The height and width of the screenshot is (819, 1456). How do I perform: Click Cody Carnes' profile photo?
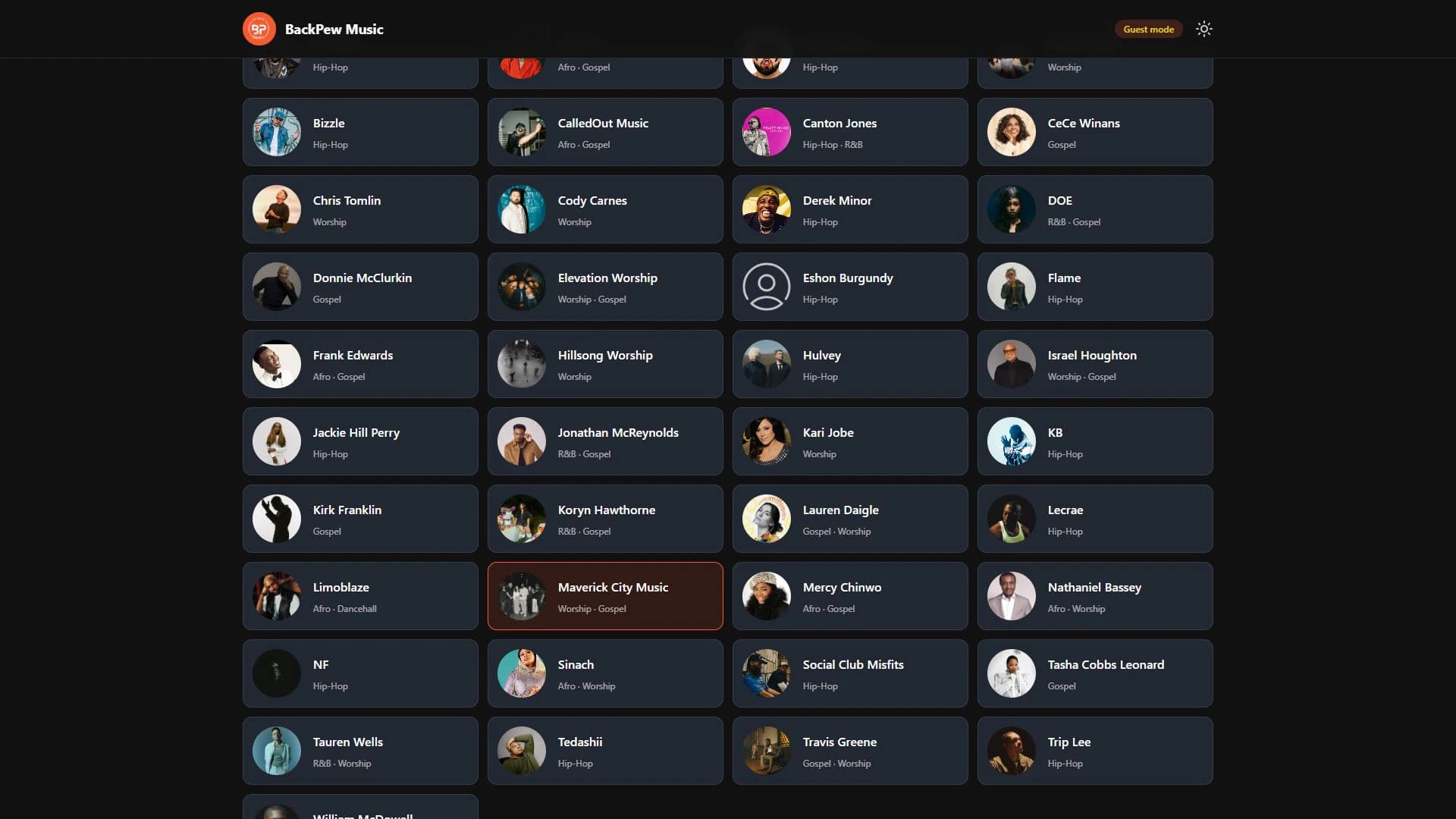coord(522,209)
